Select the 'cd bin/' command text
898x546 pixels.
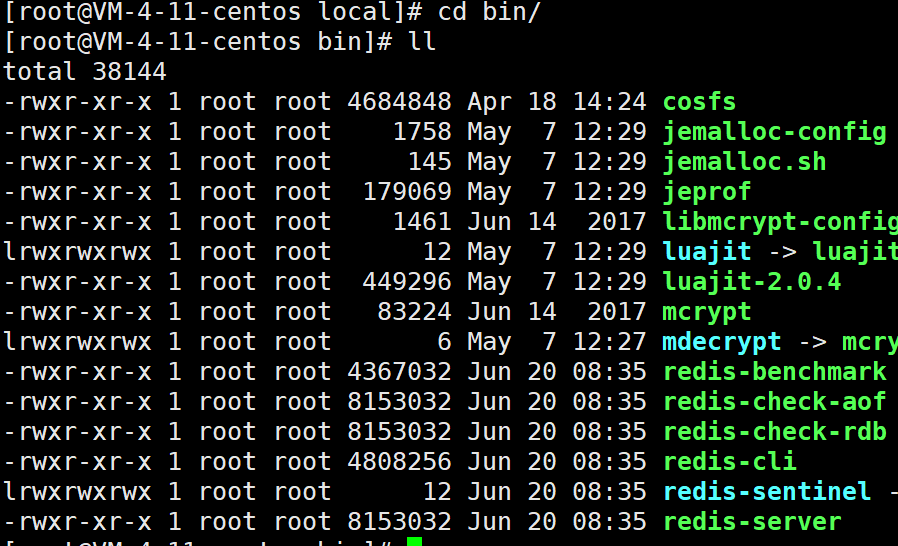coord(490,12)
